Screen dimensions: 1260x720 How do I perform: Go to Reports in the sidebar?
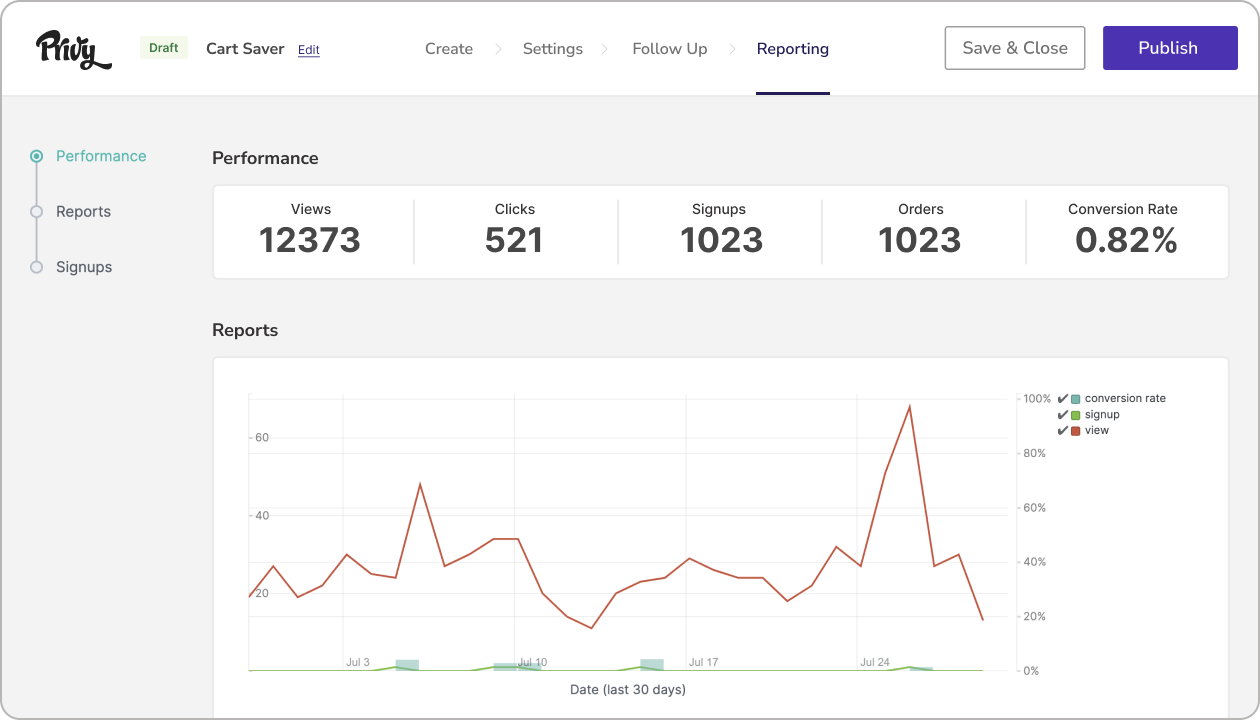point(83,212)
